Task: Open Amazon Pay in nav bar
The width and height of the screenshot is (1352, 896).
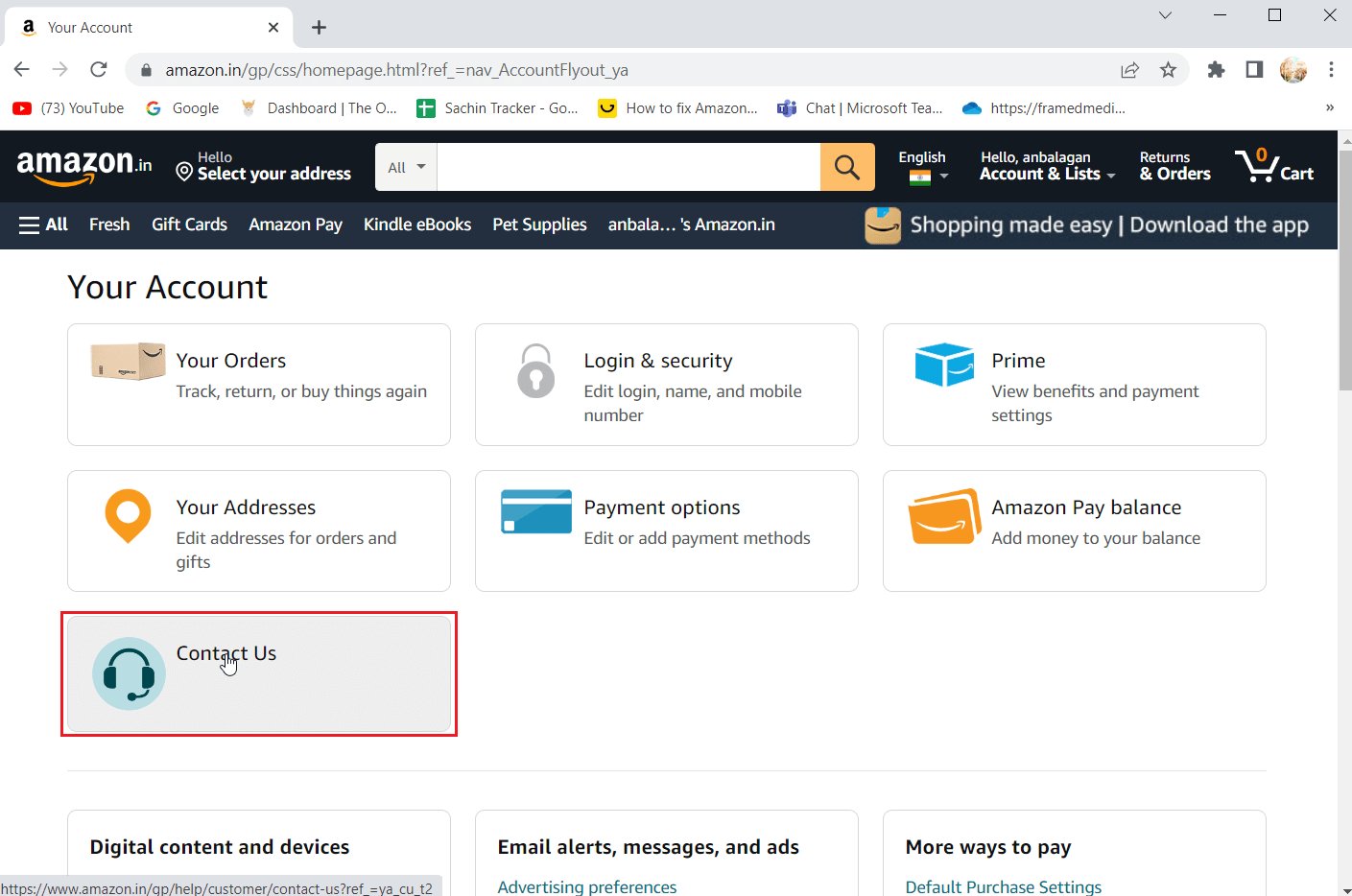Action: (296, 224)
